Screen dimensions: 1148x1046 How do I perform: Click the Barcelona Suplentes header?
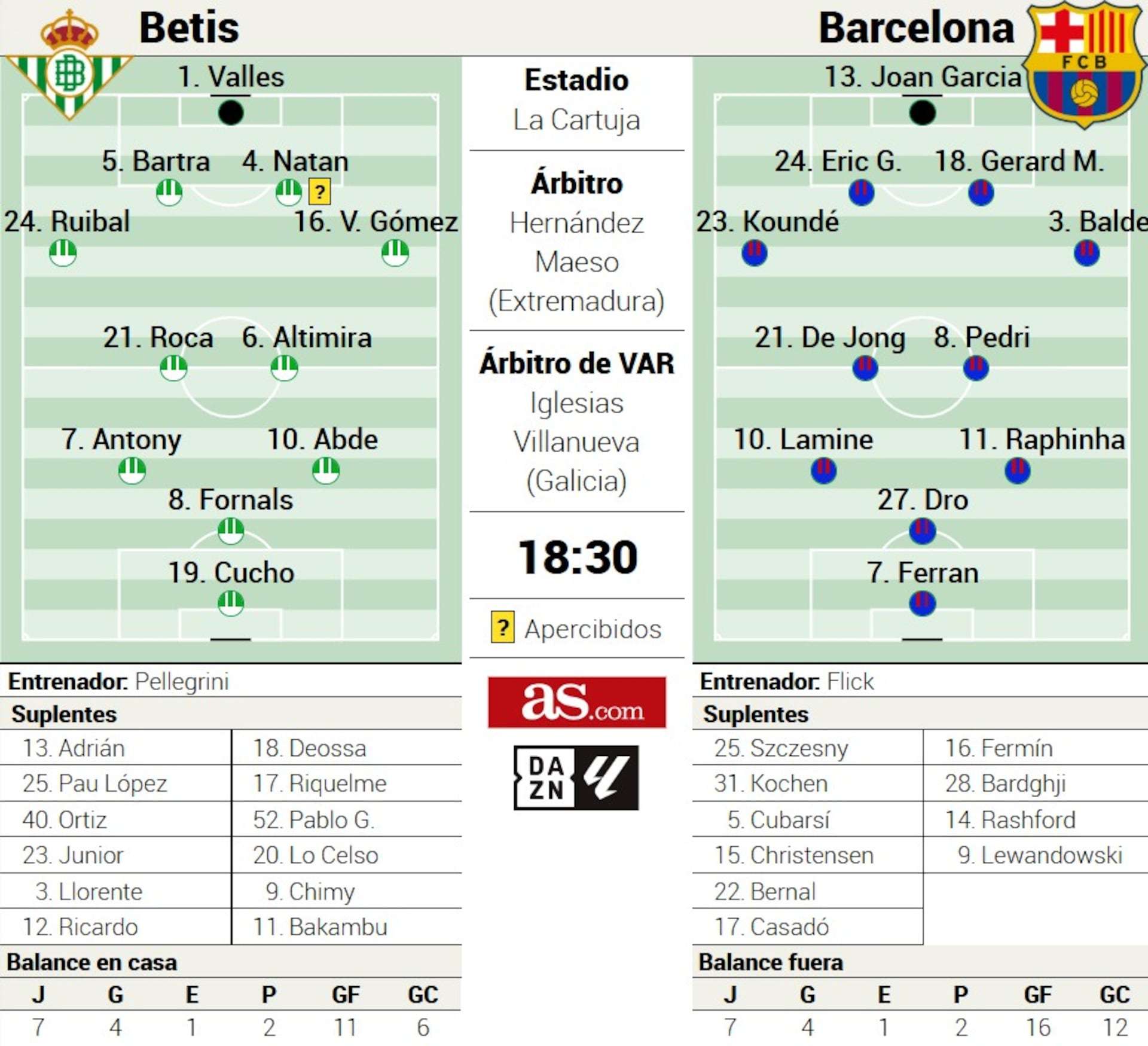pyautogui.click(x=755, y=714)
